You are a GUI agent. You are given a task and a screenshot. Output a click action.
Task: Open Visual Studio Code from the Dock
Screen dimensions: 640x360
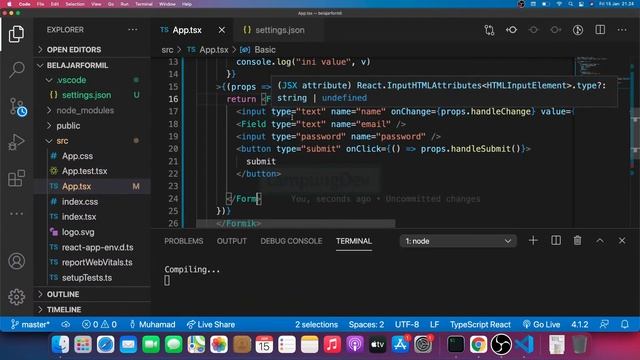click(x=524, y=344)
